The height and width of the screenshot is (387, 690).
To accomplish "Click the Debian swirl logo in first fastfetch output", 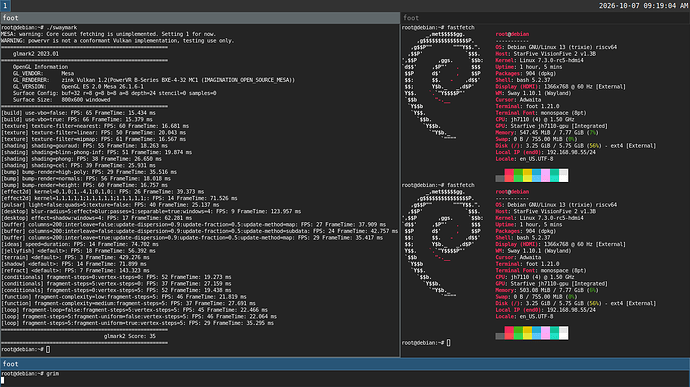I will [x=442, y=84].
